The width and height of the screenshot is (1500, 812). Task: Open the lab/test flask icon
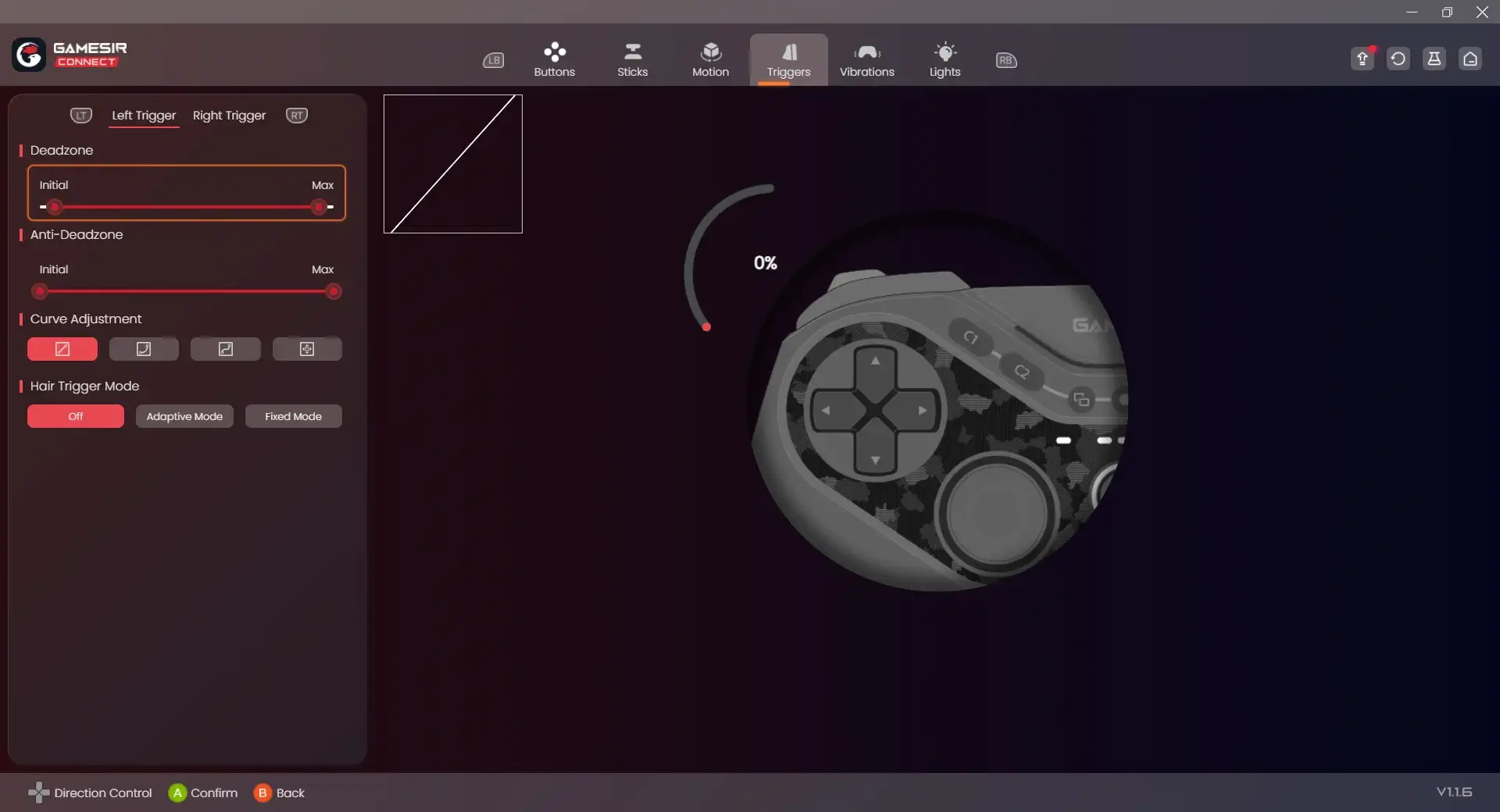pos(1434,59)
